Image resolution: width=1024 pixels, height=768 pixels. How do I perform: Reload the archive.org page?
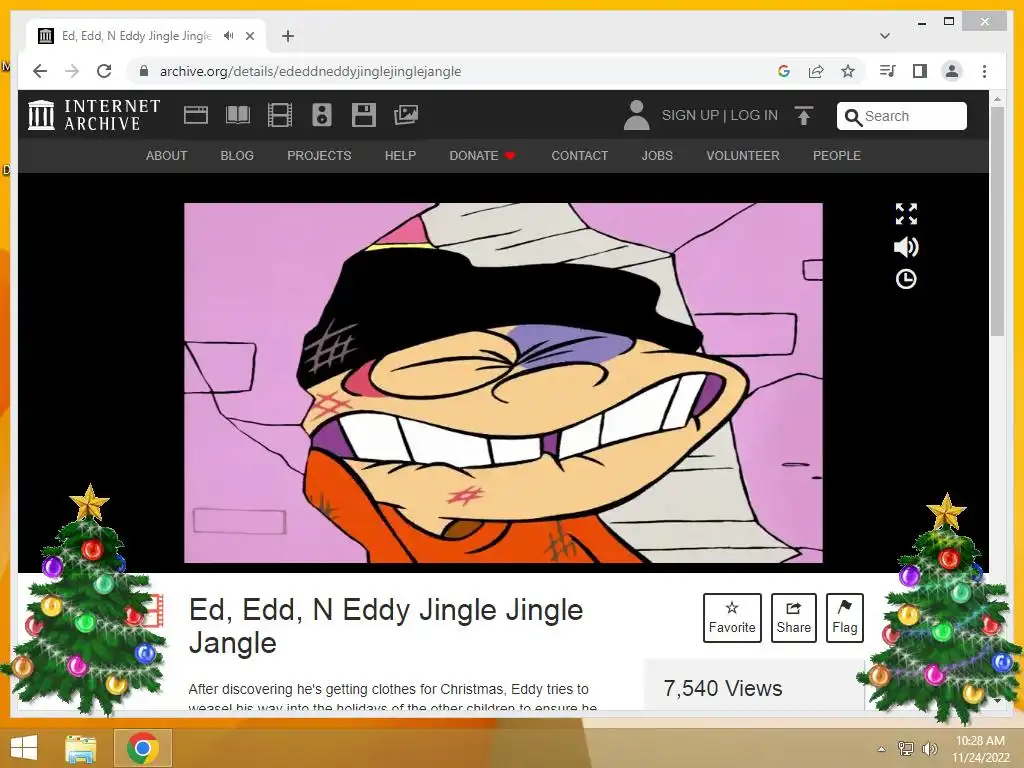(104, 71)
